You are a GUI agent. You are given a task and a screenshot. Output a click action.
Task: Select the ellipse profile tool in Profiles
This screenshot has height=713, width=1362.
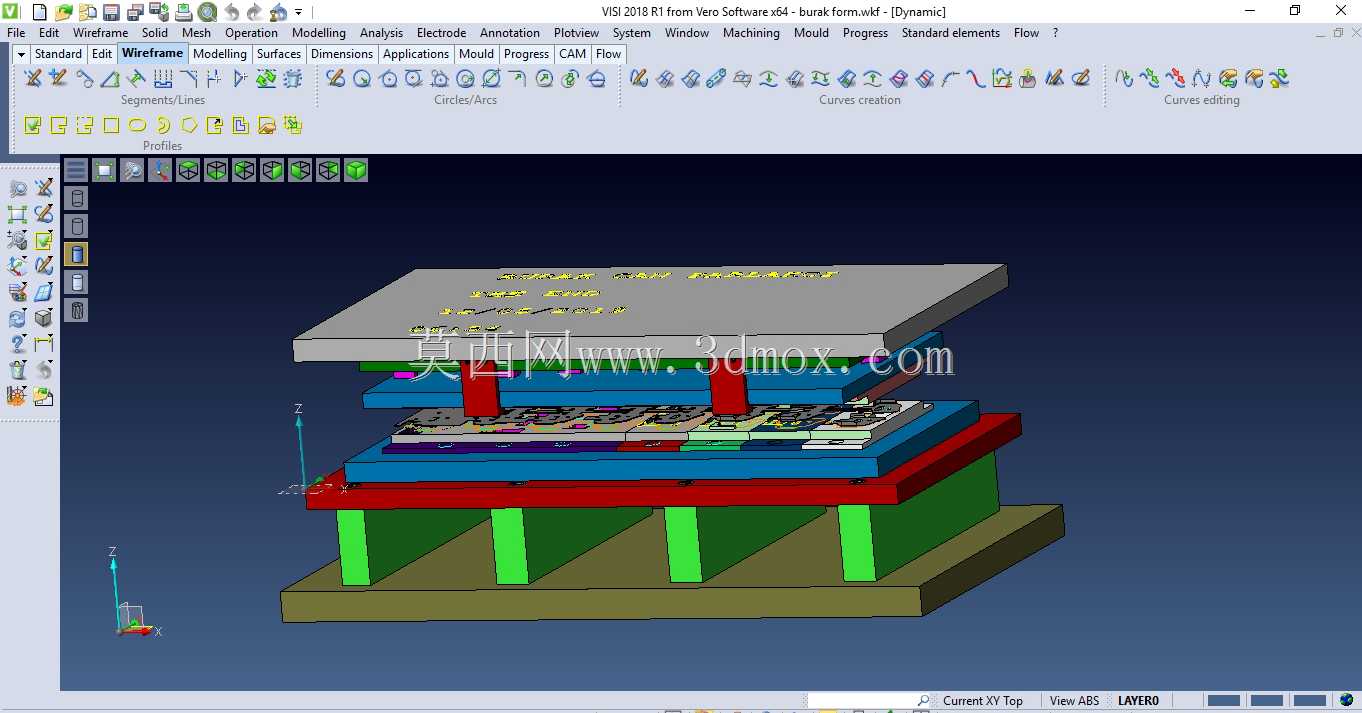coord(137,125)
